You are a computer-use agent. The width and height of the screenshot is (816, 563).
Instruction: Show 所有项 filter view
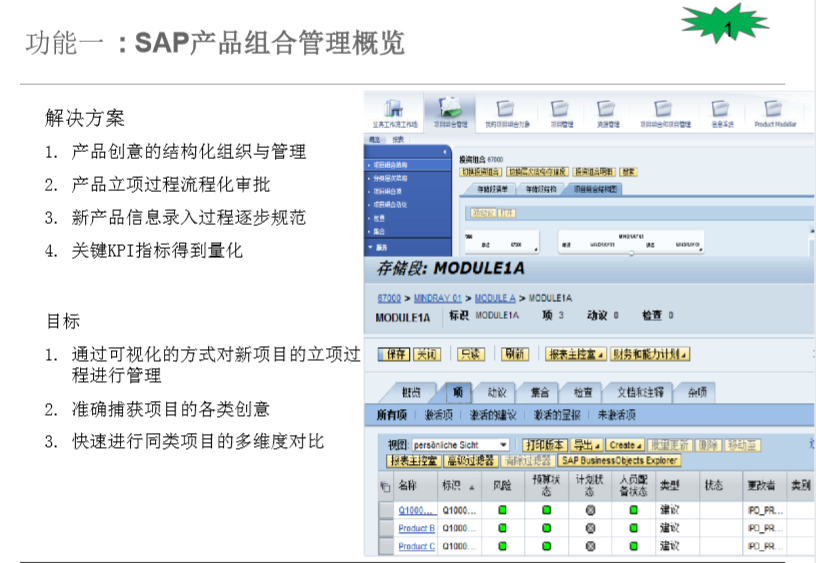pos(391,415)
